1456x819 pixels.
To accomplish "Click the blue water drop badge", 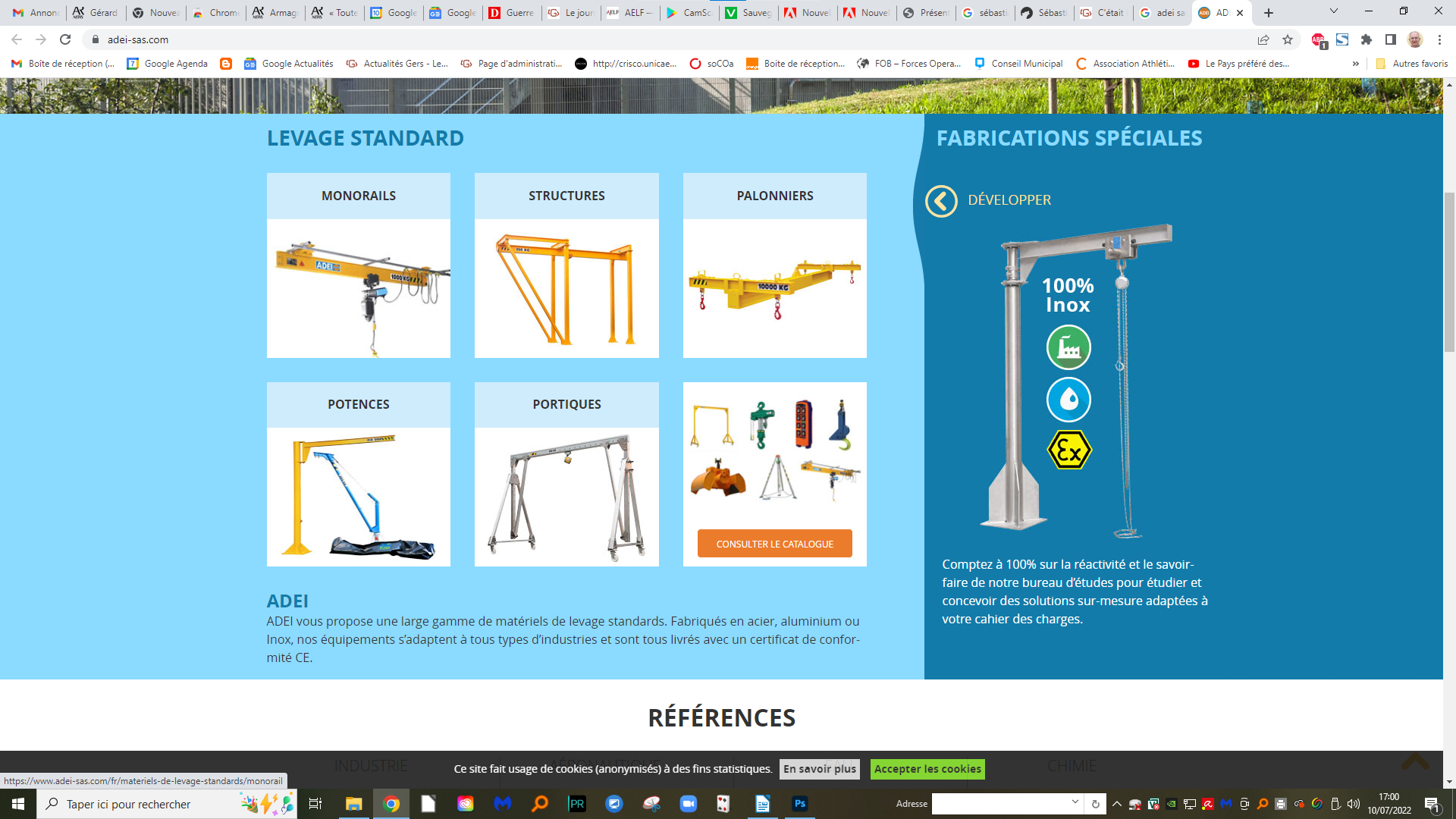I will pos(1068,399).
